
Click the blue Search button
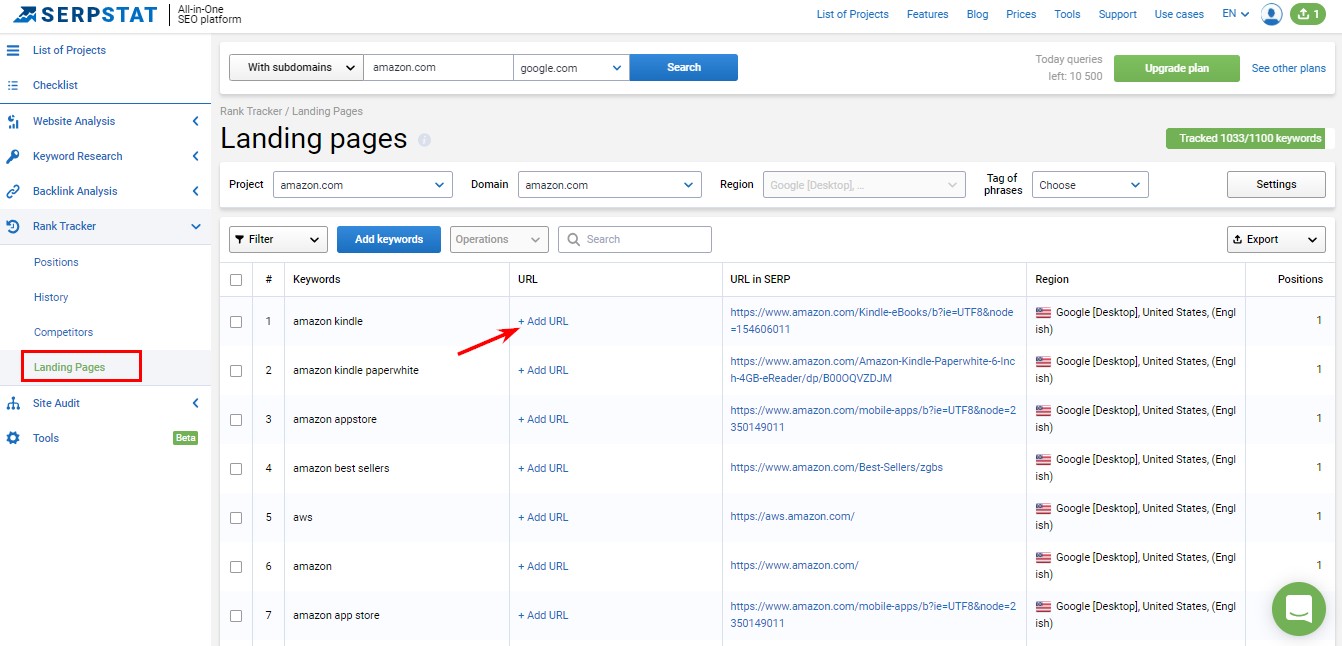(x=684, y=67)
